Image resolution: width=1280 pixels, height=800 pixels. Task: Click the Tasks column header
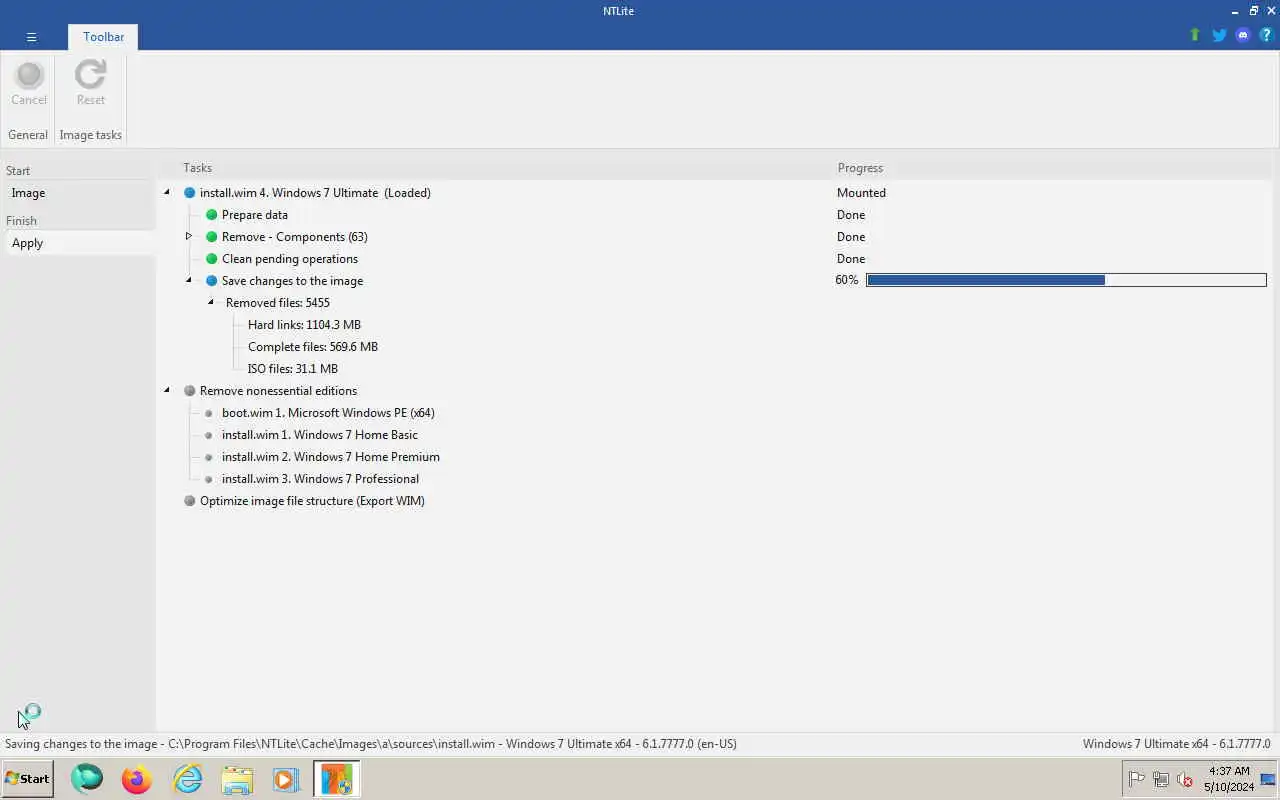click(x=197, y=168)
